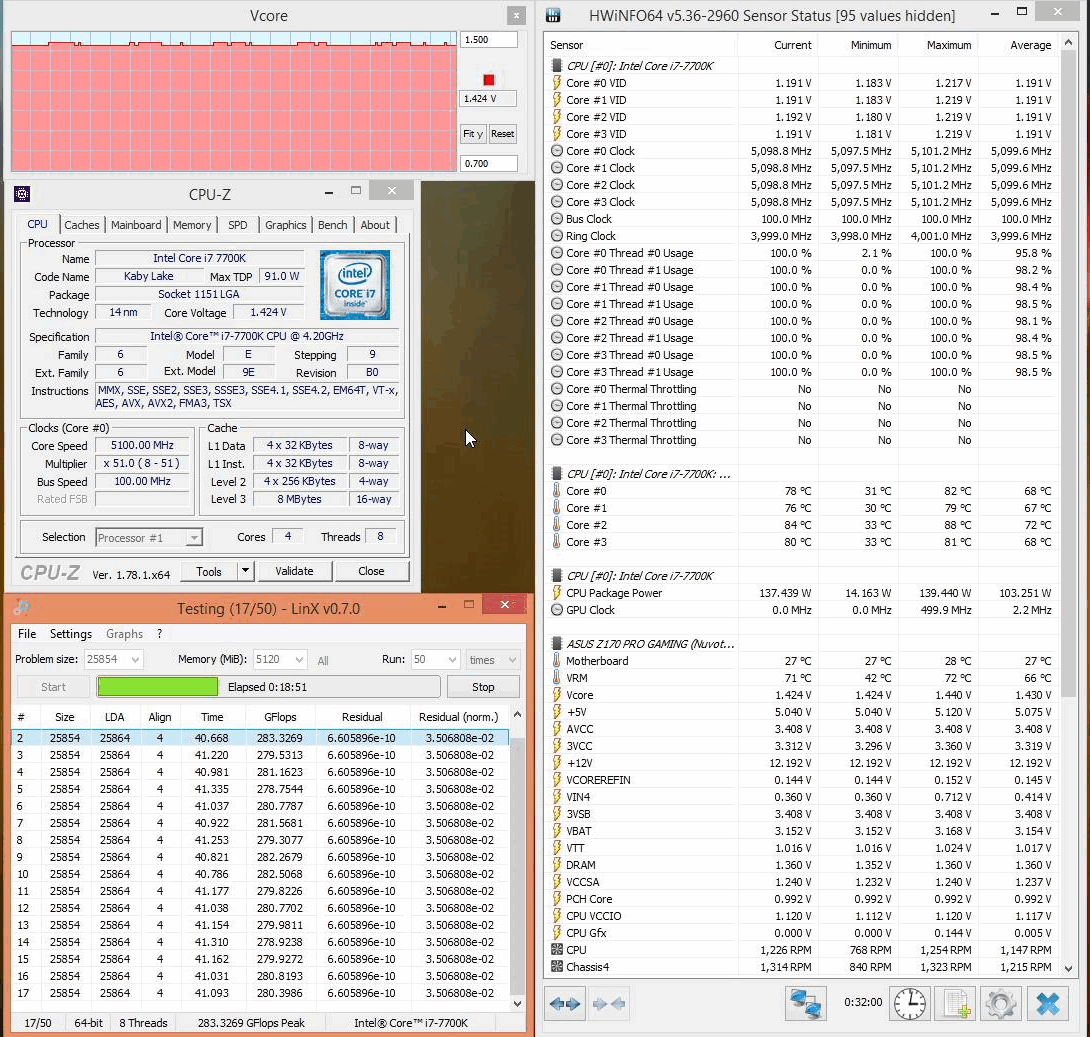Click HWiNFO logging document icon

pos(957,1004)
